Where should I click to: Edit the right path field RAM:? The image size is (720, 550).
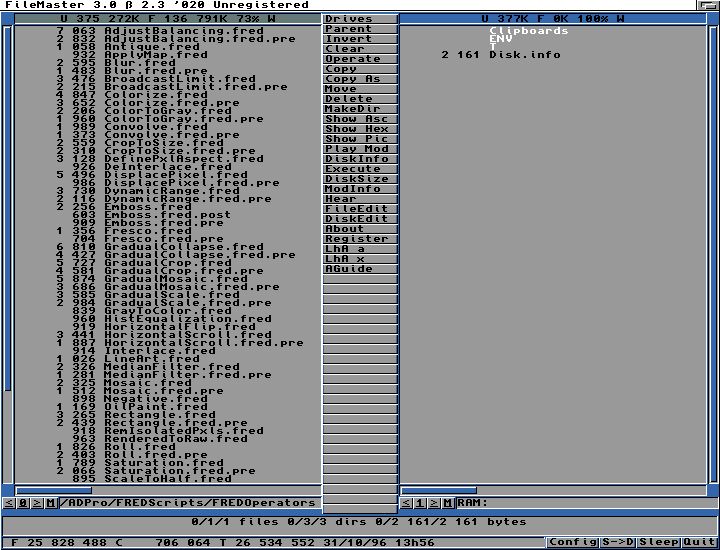pos(586,503)
